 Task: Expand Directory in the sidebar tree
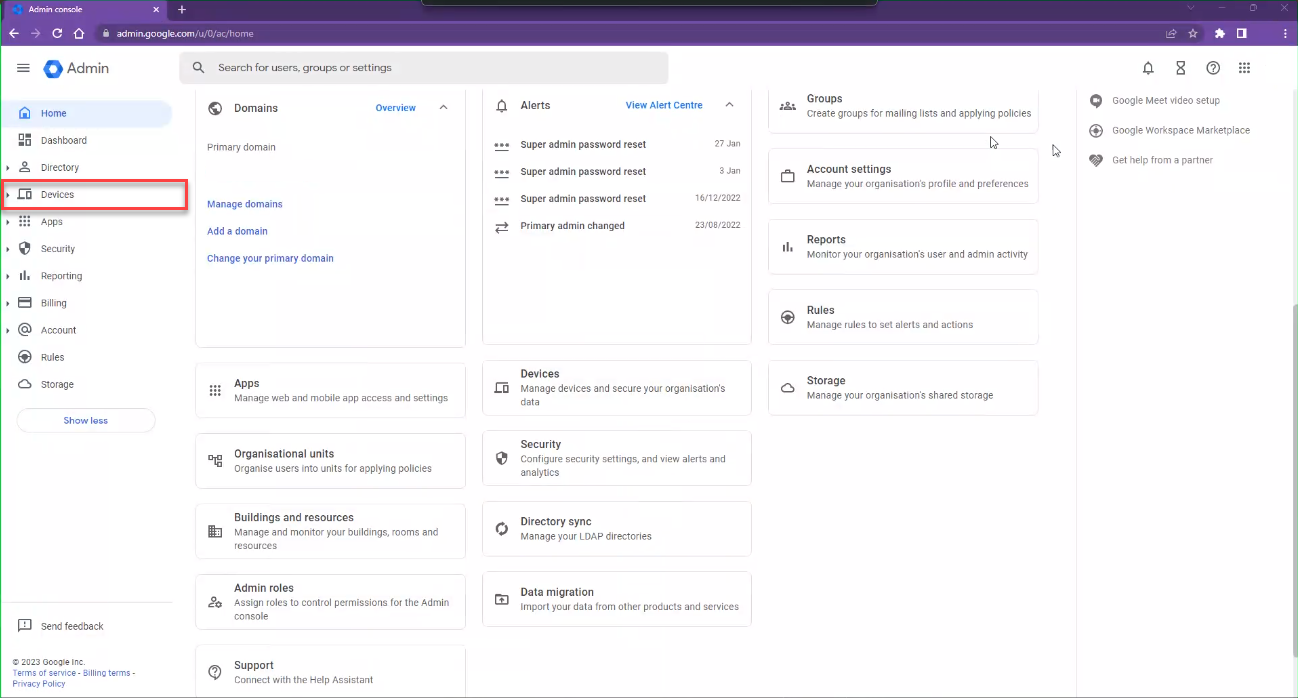(8, 168)
